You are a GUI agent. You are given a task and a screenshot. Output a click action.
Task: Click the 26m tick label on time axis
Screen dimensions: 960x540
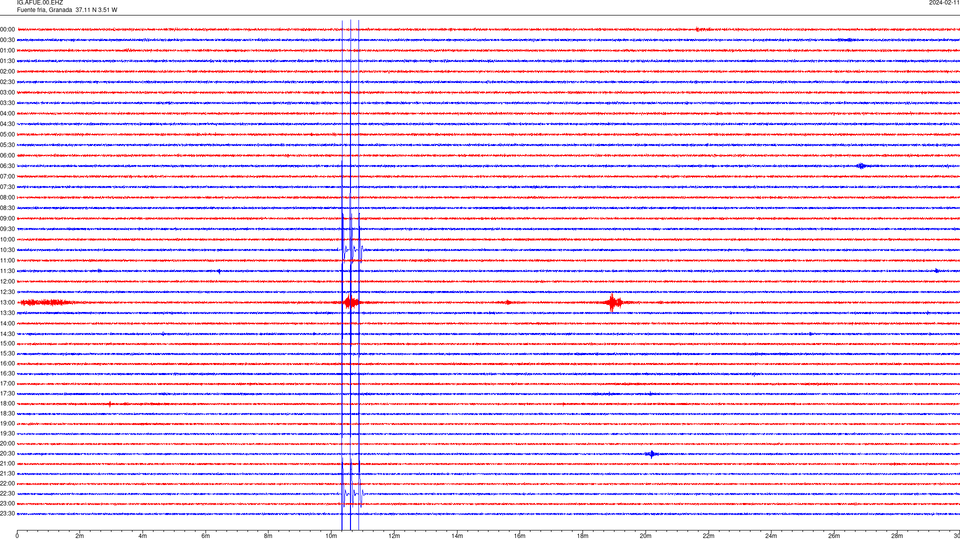click(x=834, y=536)
